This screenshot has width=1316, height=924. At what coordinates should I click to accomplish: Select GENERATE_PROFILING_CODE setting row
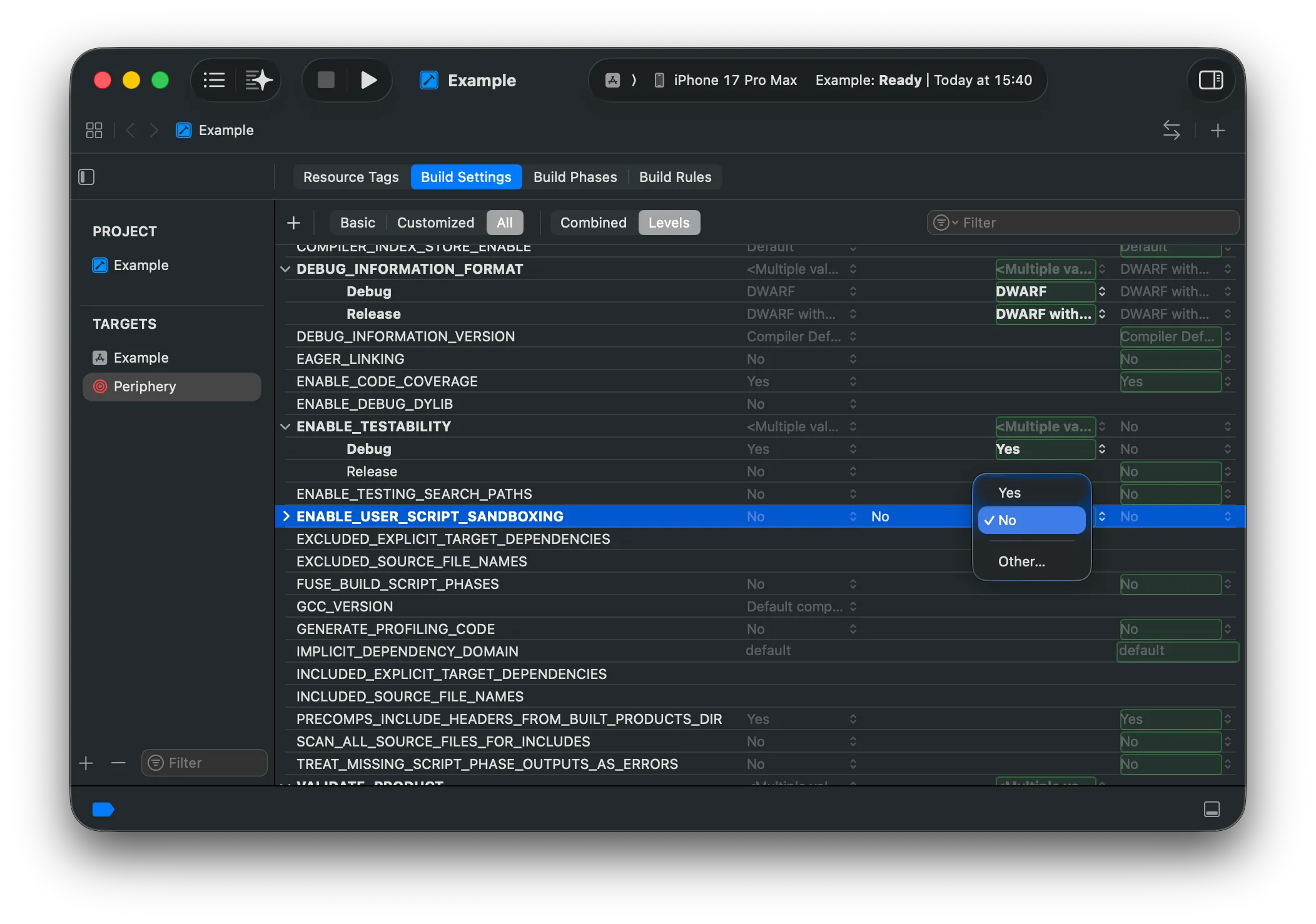click(x=760, y=629)
